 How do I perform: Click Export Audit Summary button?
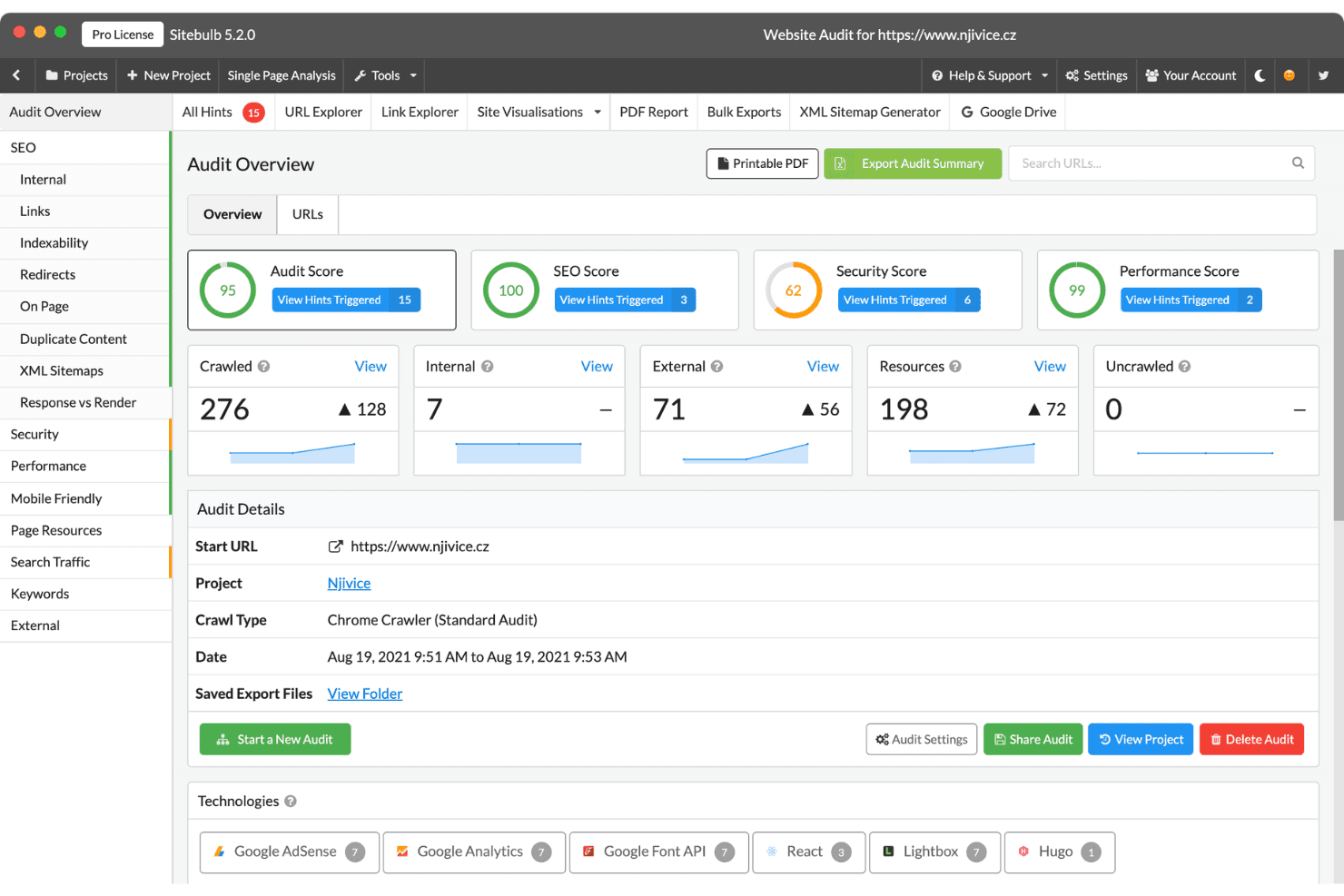[913, 163]
